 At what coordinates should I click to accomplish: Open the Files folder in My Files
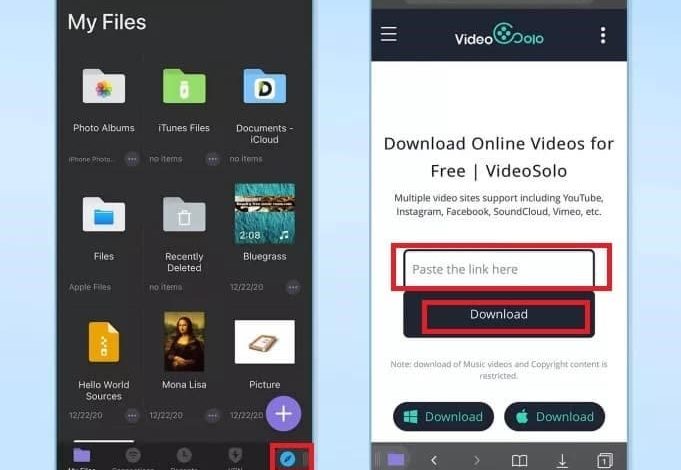coord(104,215)
